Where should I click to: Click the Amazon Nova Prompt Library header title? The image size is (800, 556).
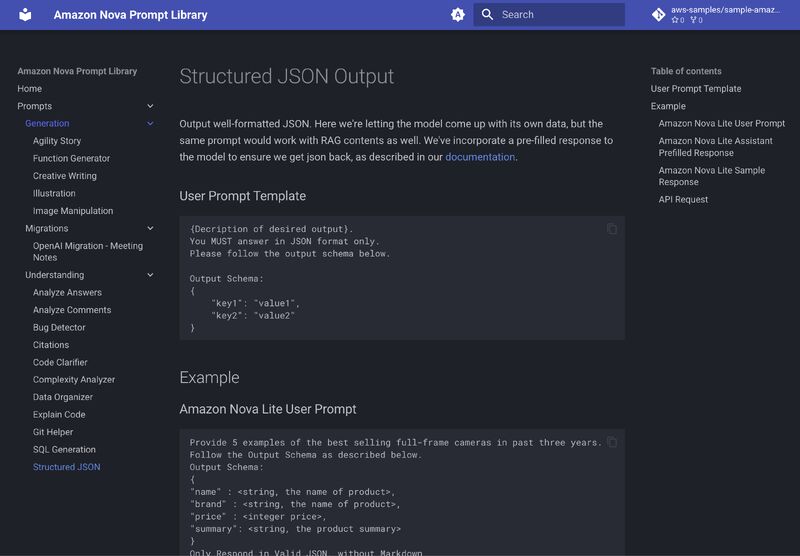click(131, 15)
